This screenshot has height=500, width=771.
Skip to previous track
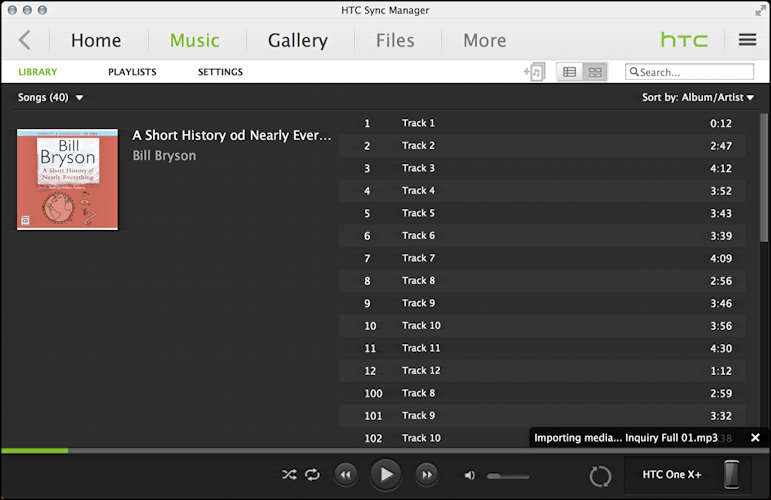click(346, 474)
